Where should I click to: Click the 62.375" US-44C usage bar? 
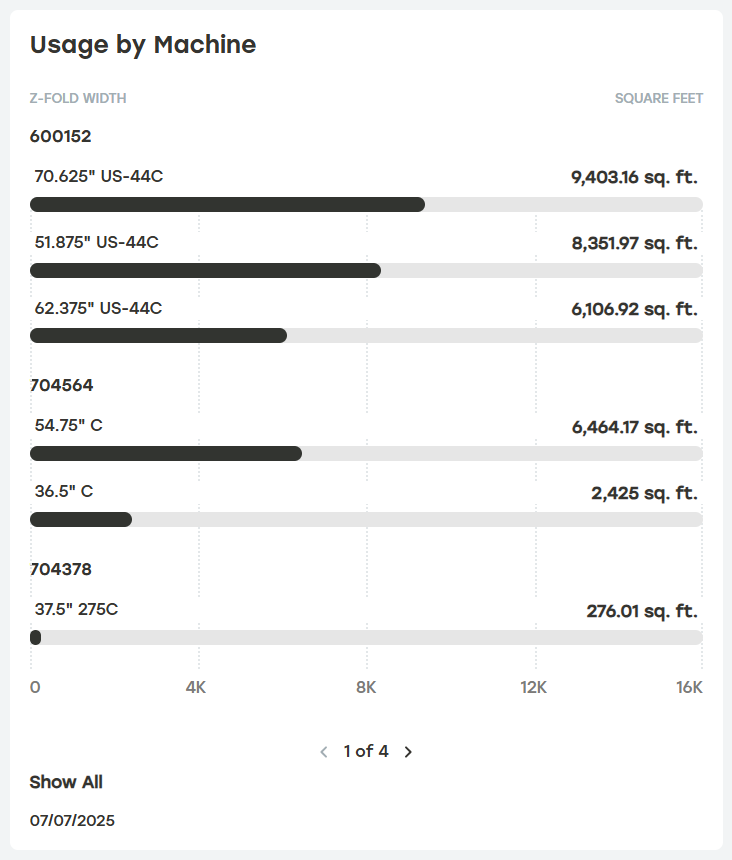(158, 336)
